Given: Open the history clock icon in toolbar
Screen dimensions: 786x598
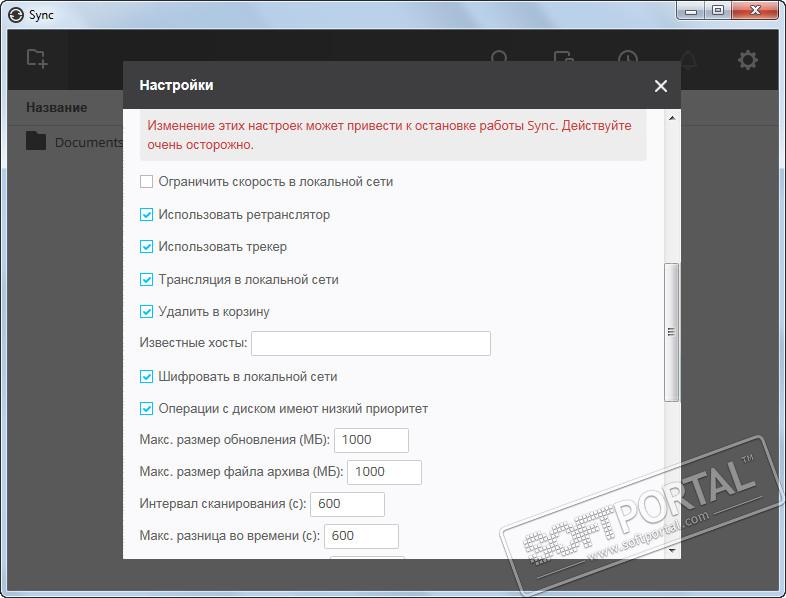Looking at the screenshot, I should click(x=628, y=56).
